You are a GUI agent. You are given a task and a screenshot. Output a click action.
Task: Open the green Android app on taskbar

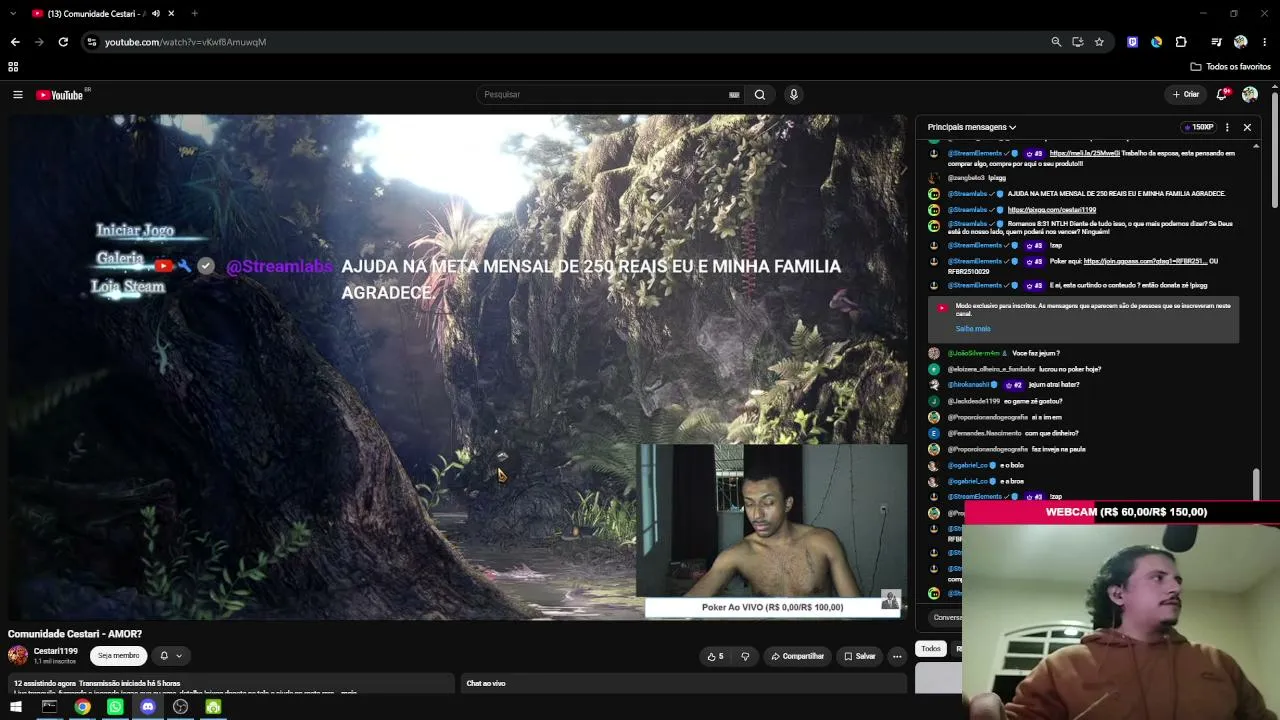click(x=213, y=707)
